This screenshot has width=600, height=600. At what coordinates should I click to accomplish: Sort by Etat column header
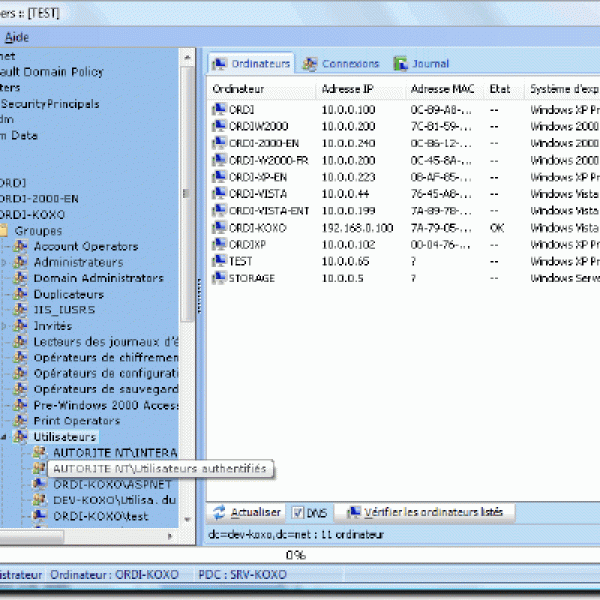(x=504, y=89)
